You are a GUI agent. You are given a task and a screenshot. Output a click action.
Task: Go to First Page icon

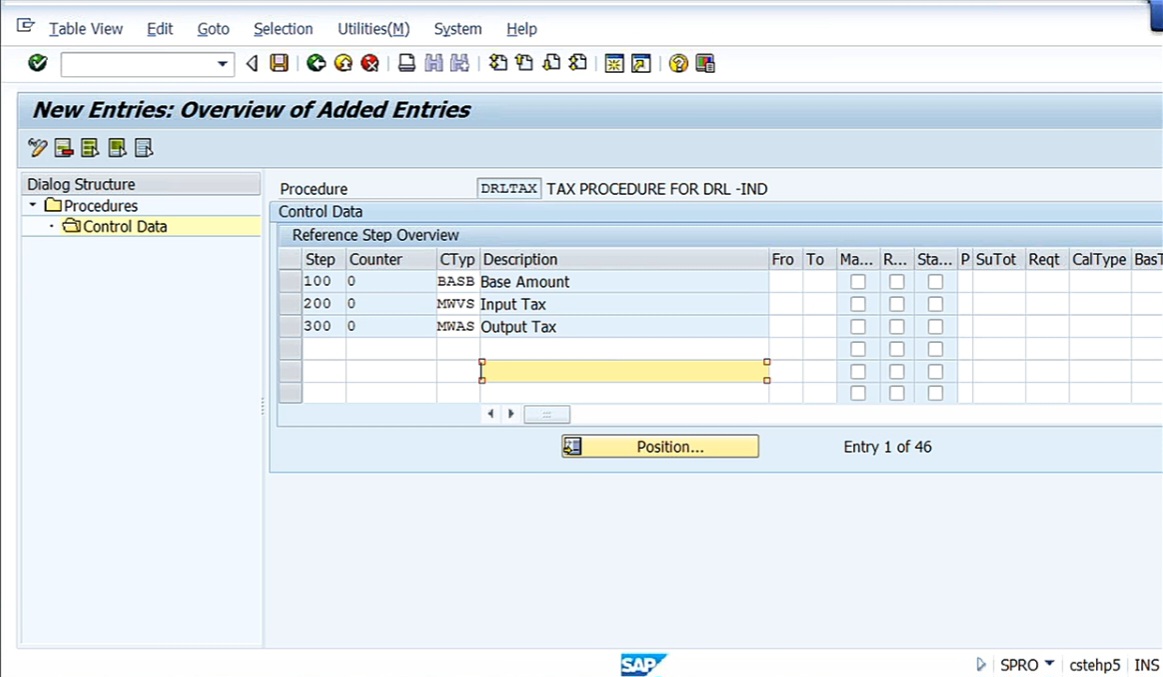coord(498,63)
